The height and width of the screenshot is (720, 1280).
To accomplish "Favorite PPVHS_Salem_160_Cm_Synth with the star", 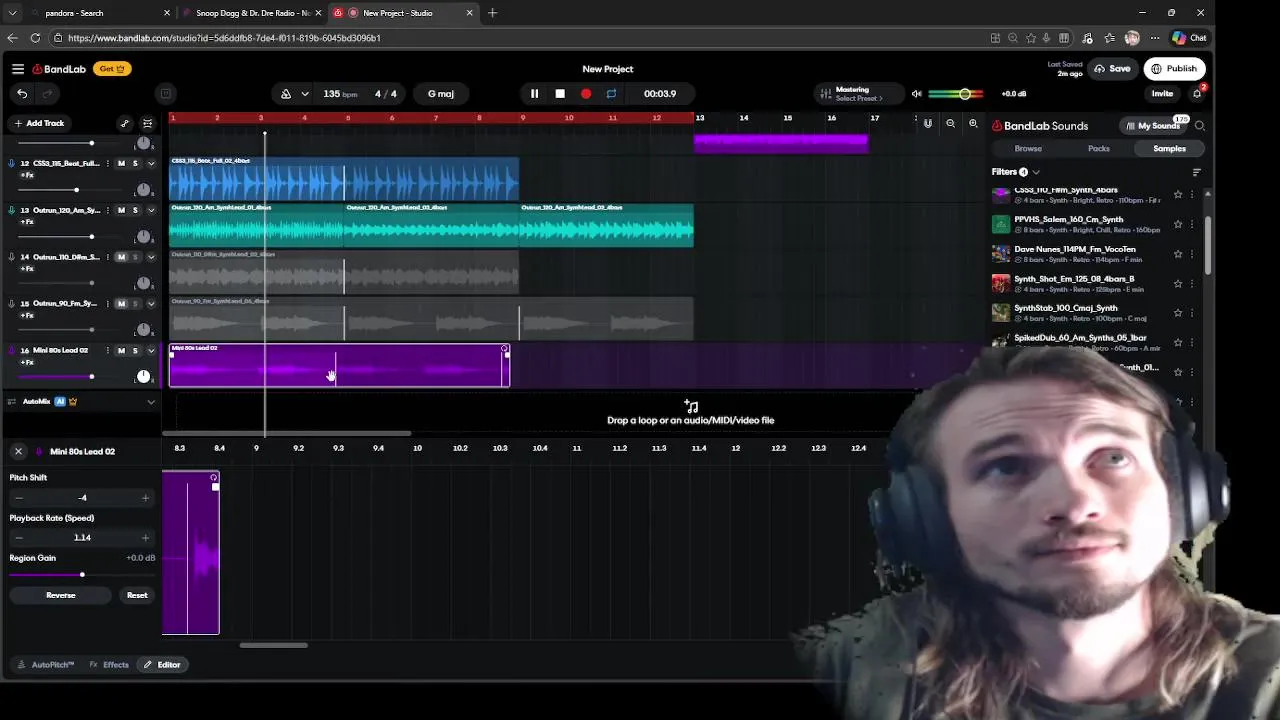I will [1178, 224].
